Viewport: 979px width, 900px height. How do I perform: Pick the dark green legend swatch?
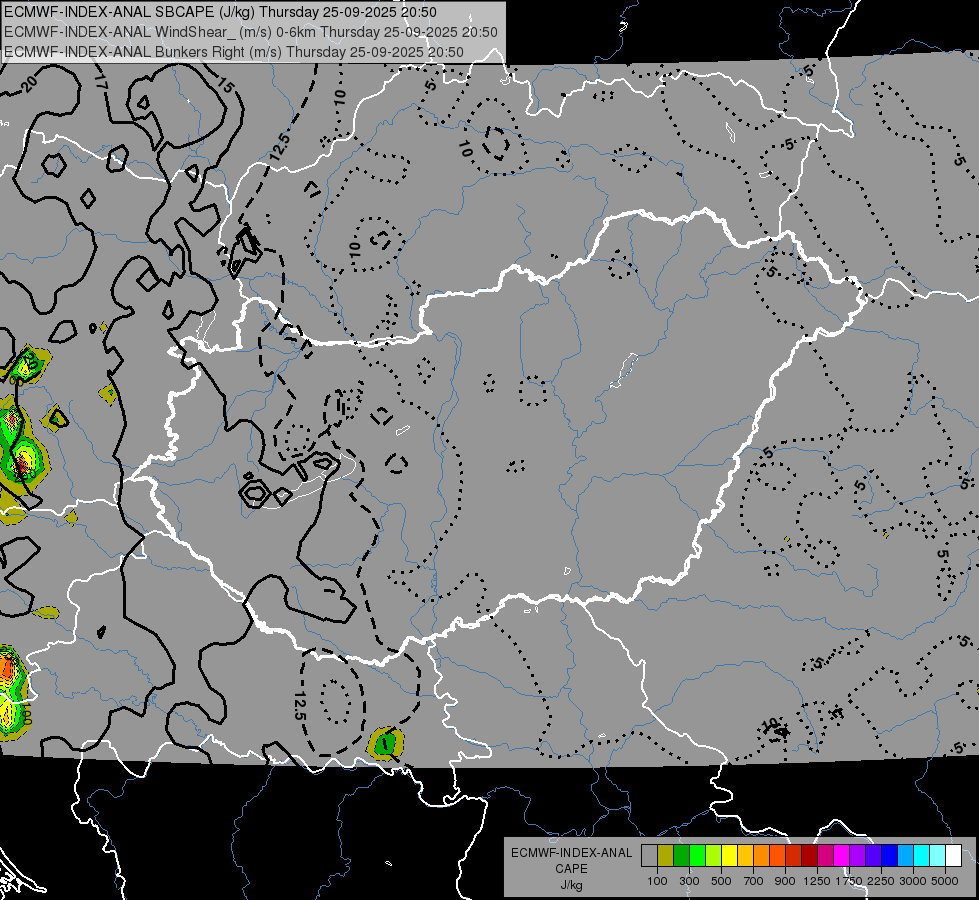coord(681,856)
